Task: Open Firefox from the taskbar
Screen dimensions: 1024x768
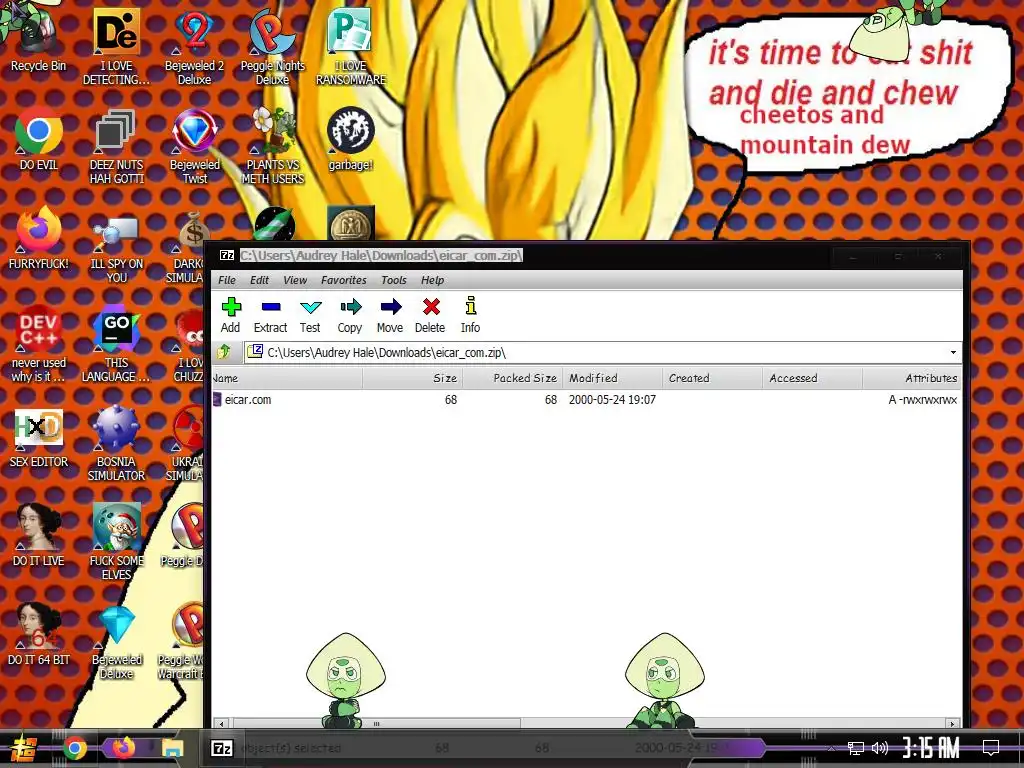Action: click(x=123, y=748)
